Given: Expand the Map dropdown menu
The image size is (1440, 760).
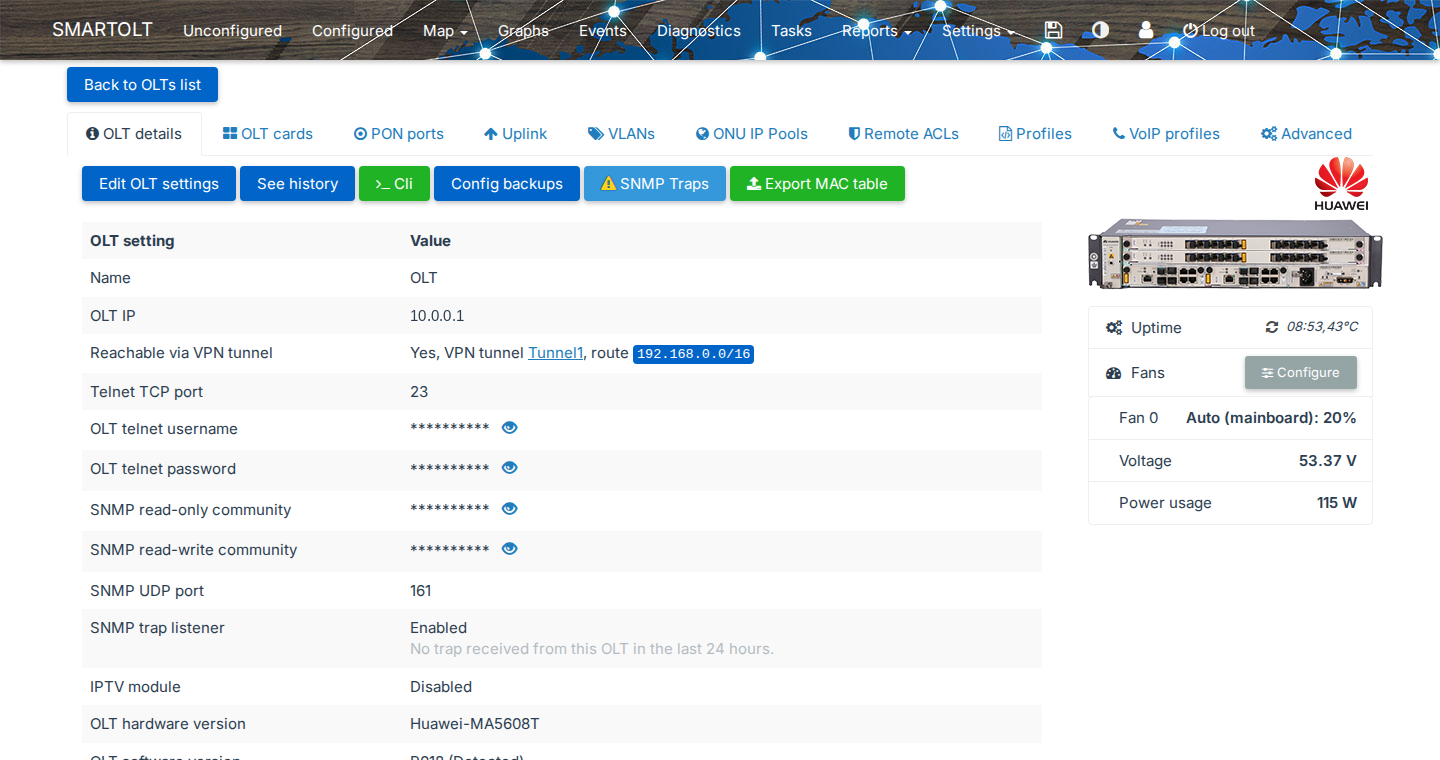Looking at the screenshot, I should [x=445, y=31].
